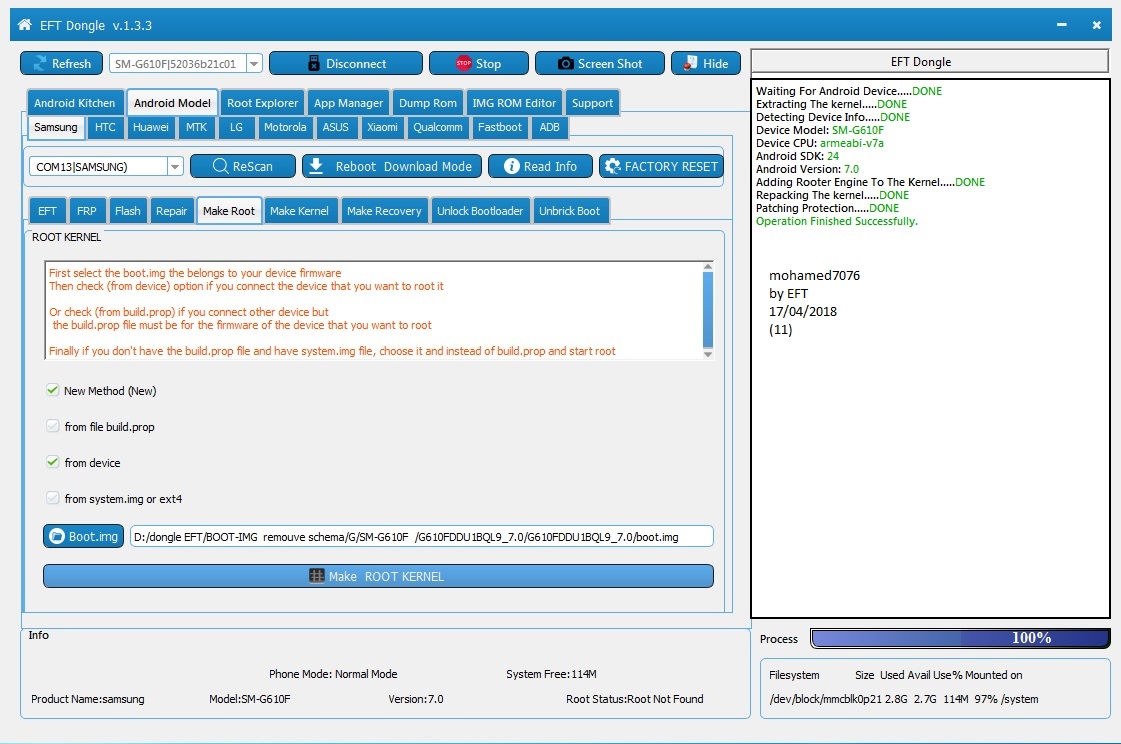Click 'System Free:114M' text
This screenshot has height=744, width=1121.
tap(551, 674)
